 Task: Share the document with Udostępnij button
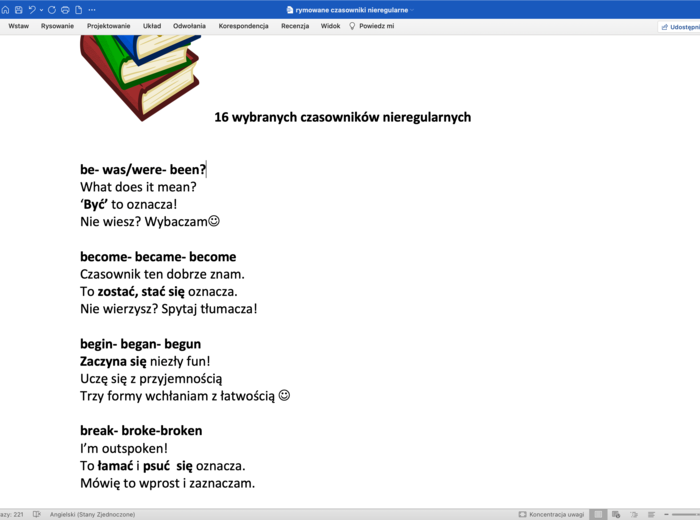click(x=679, y=27)
